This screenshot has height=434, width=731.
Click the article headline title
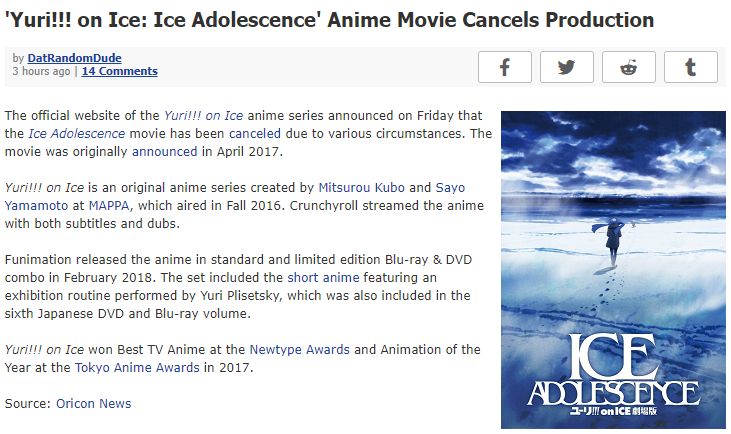tap(330, 20)
